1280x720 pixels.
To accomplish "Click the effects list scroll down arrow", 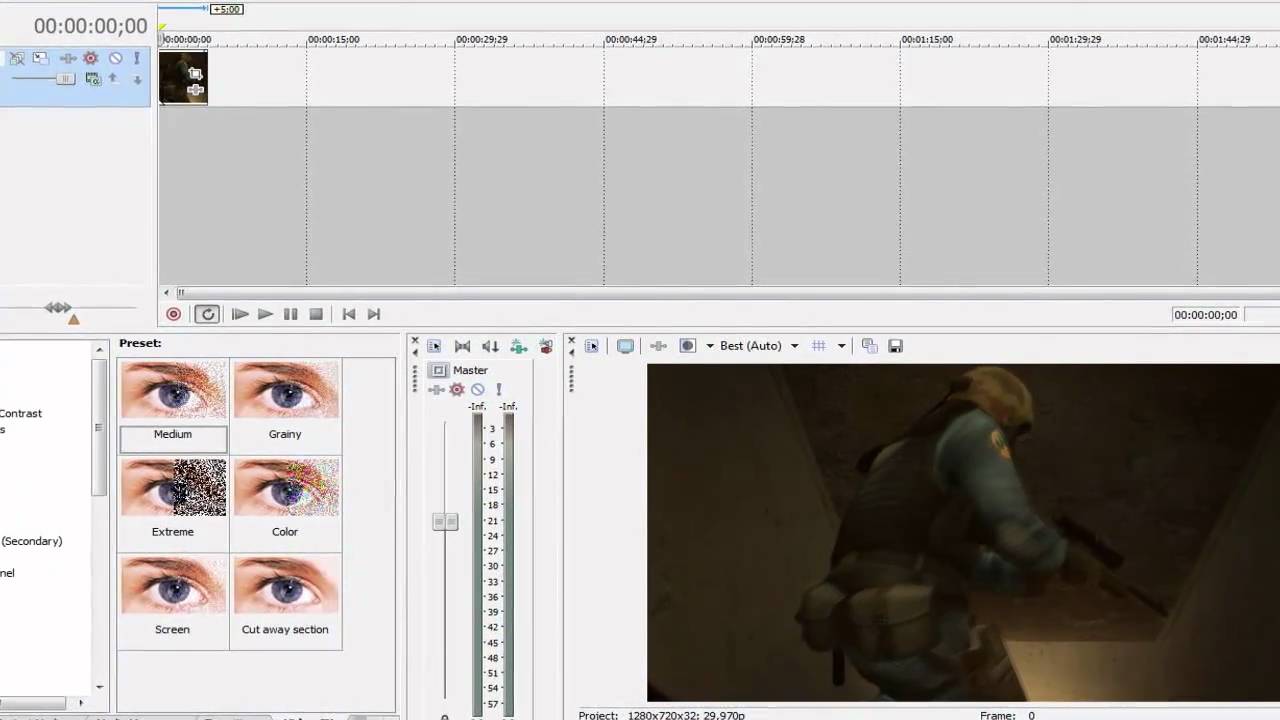I will coord(99,687).
